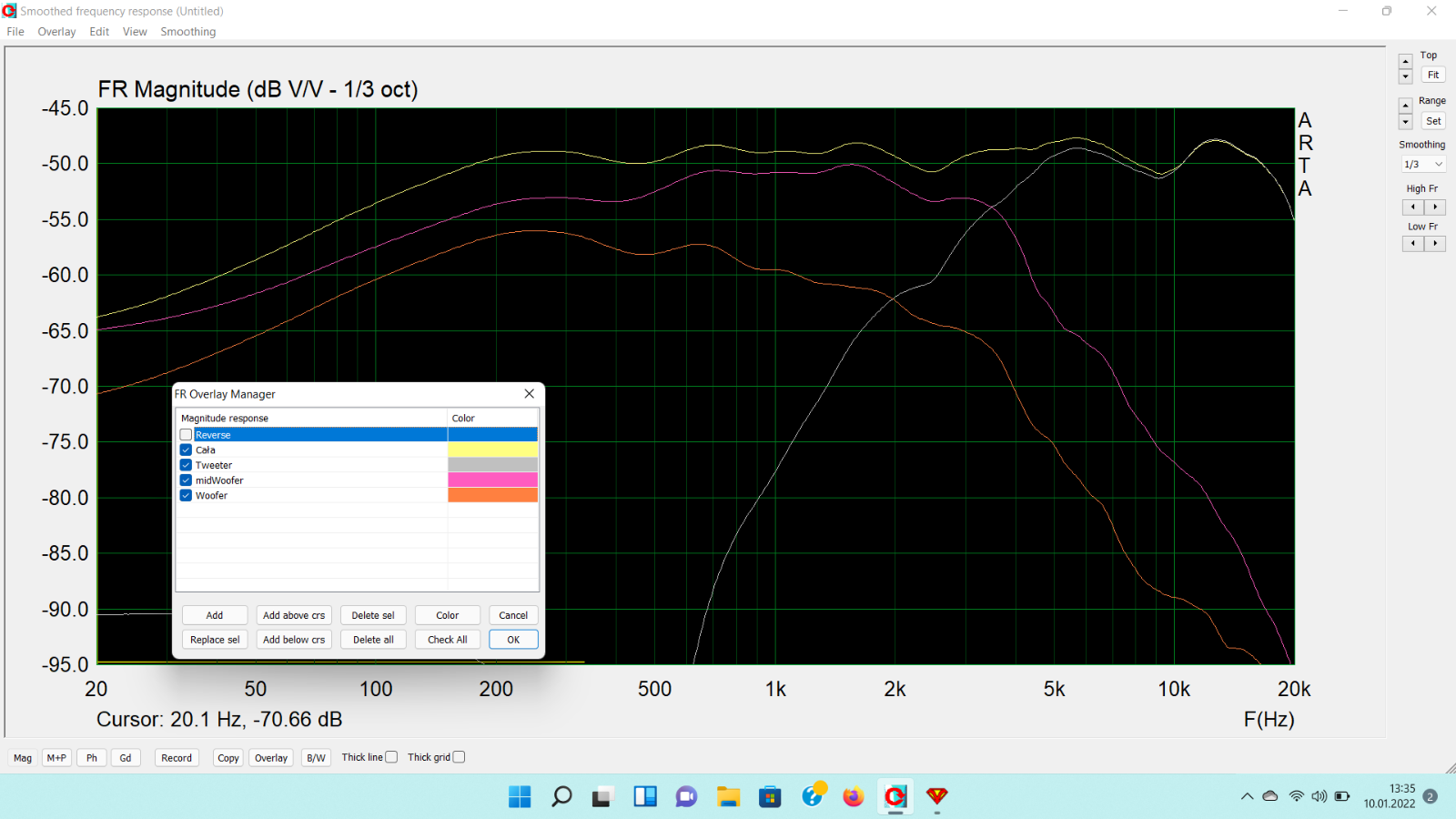Open the Smoothing menu
This screenshot has height=819, width=1456.
pyautogui.click(x=188, y=32)
